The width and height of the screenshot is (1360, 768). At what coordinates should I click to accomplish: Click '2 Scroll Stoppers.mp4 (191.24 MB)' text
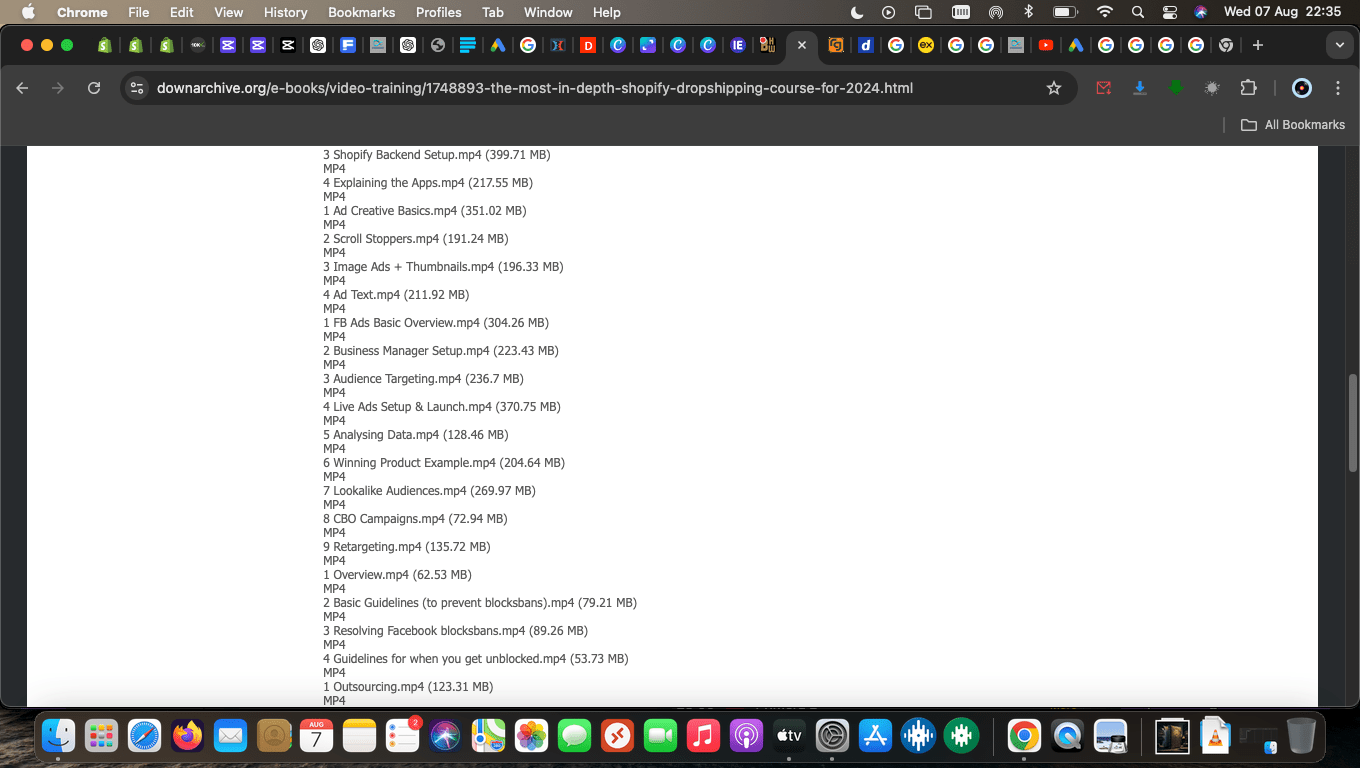coord(416,239)
